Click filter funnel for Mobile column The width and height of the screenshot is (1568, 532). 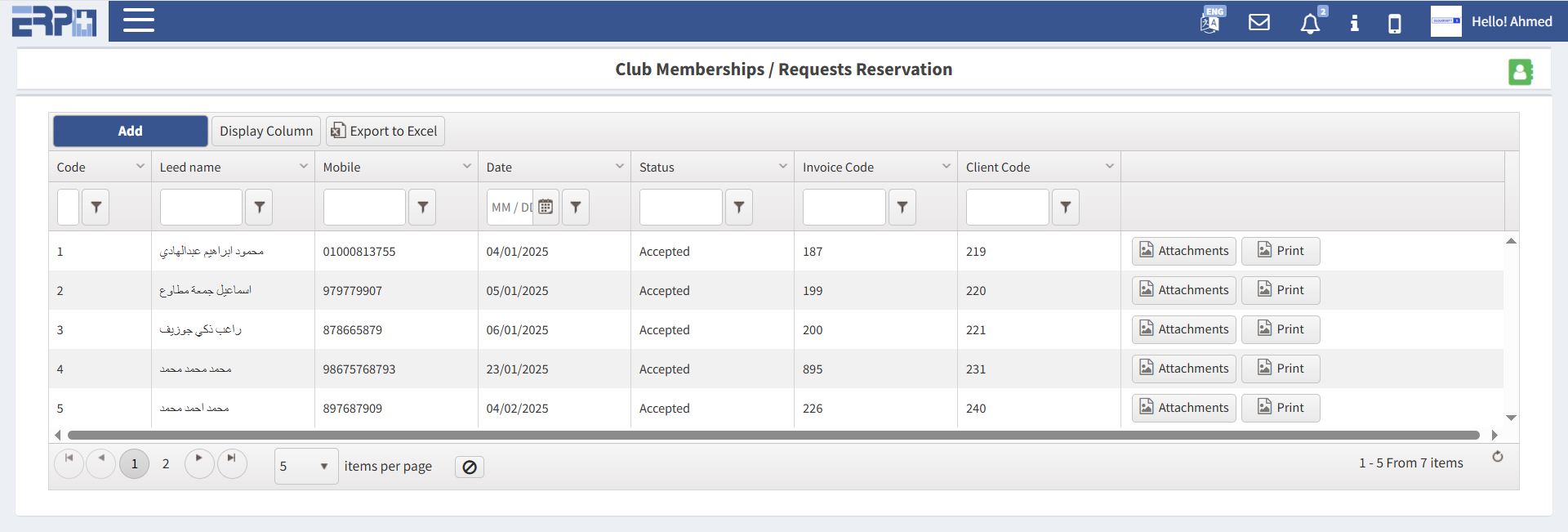[x=422, y=208]
